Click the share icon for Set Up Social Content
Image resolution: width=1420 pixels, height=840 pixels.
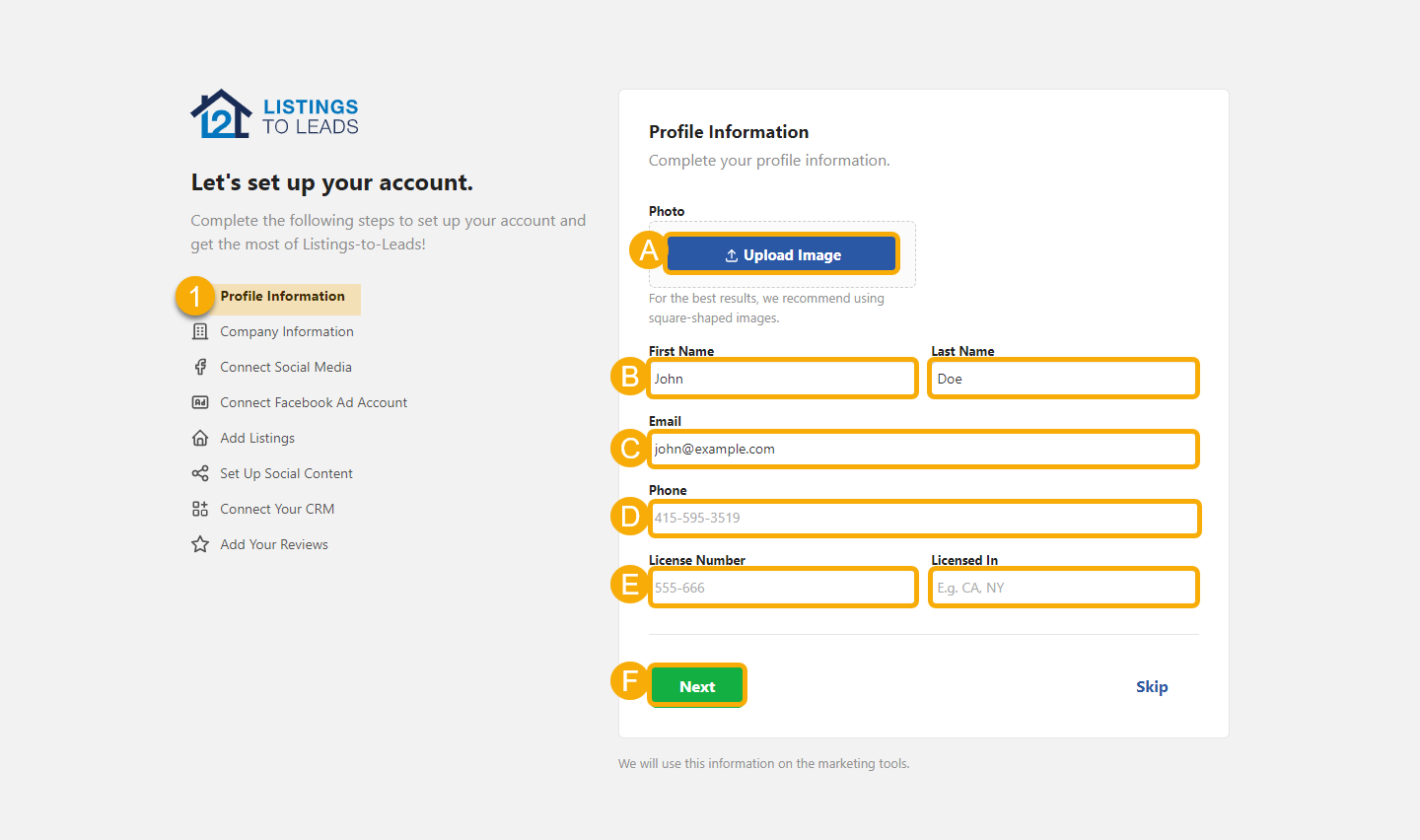tap(200, 473)
